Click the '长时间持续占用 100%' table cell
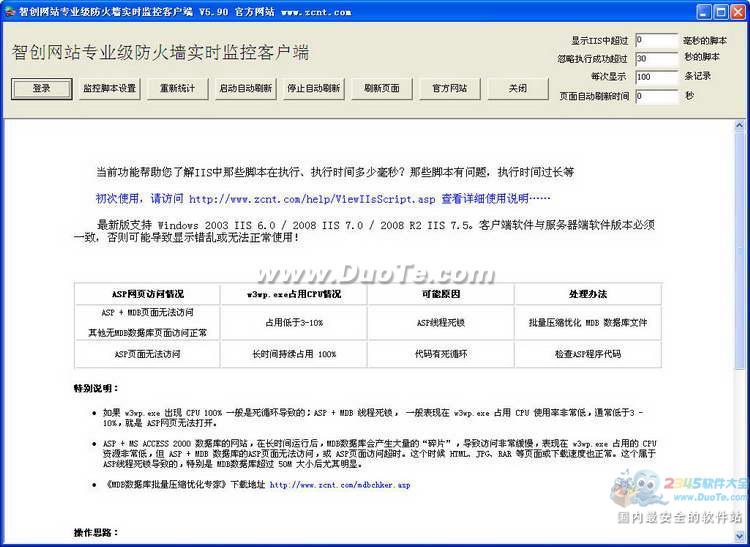The image size is (750, 547). click(294, 354)
